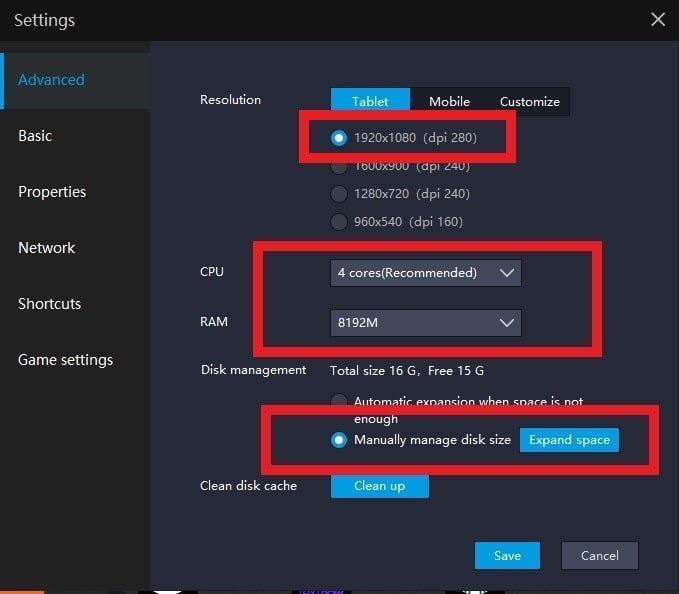Open Shortcuts settings section
Image resolution: width=679 pixels, height=594 pixels.
click(x=49, y=304)
